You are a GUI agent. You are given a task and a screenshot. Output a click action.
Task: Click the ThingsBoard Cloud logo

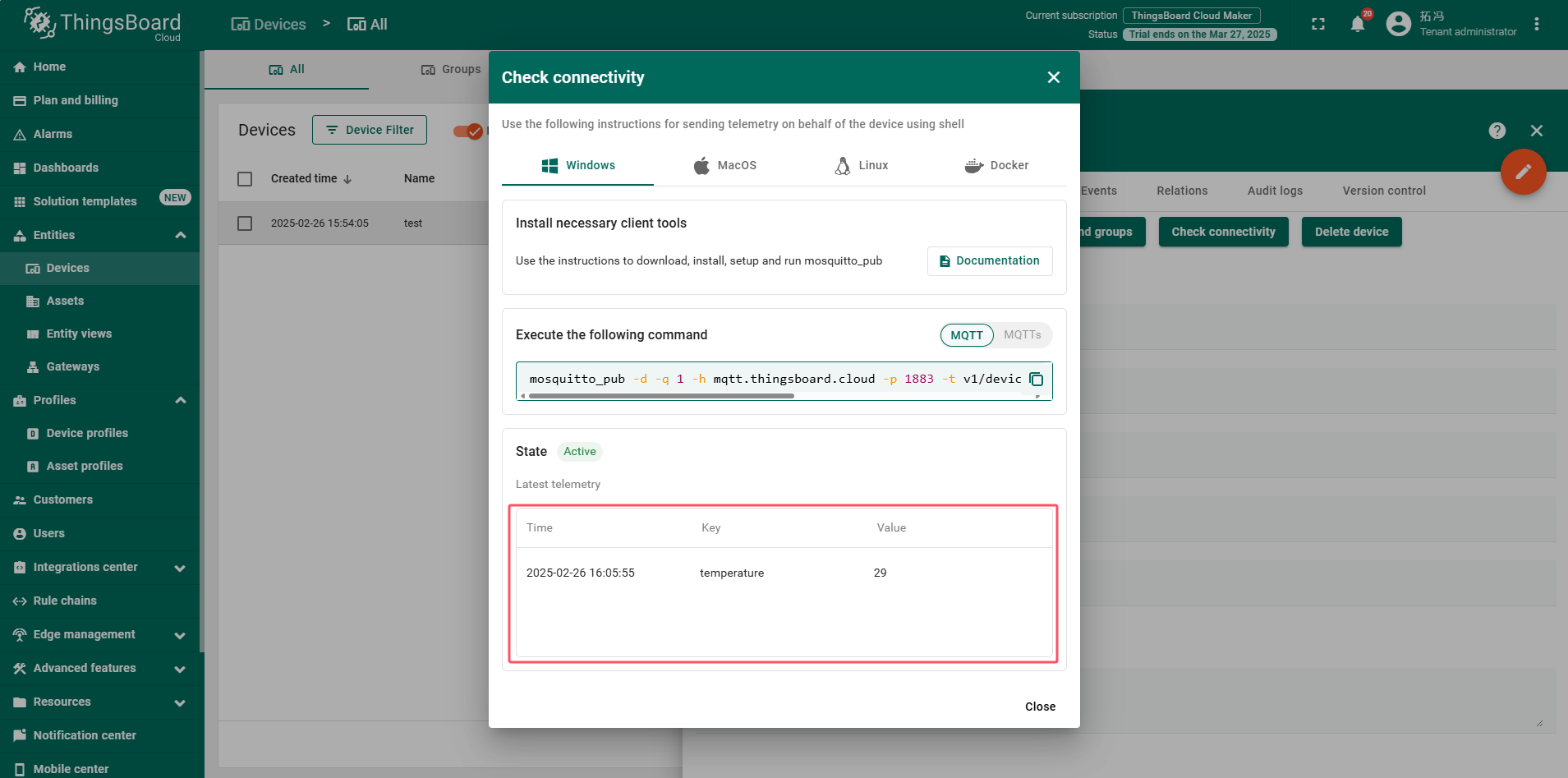[x=102, y=24]
